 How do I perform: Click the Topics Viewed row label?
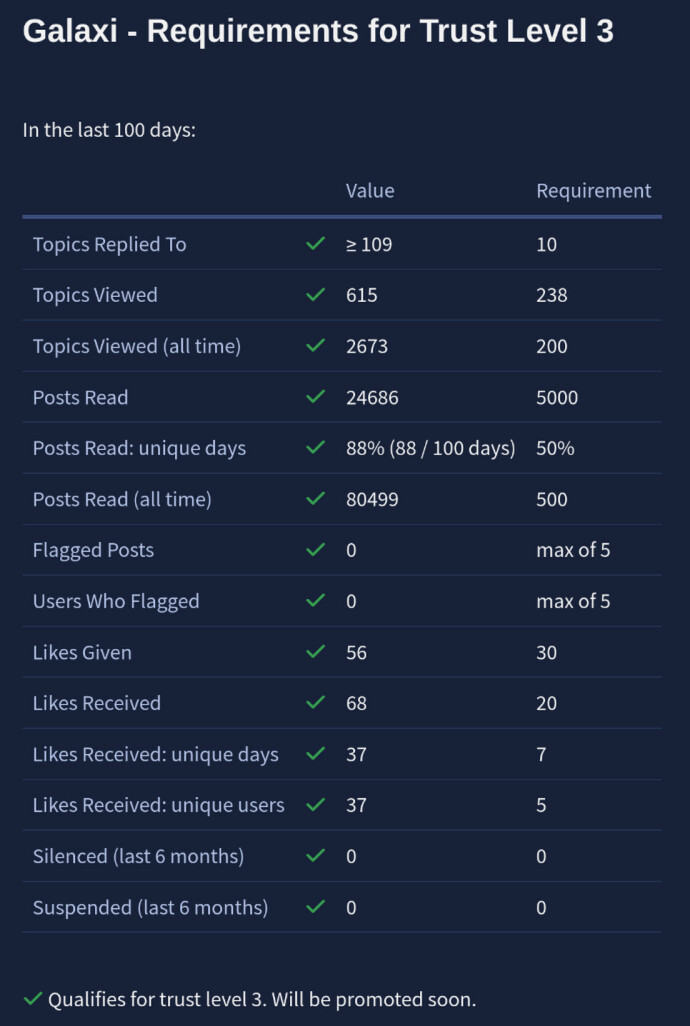coord(95,295)
